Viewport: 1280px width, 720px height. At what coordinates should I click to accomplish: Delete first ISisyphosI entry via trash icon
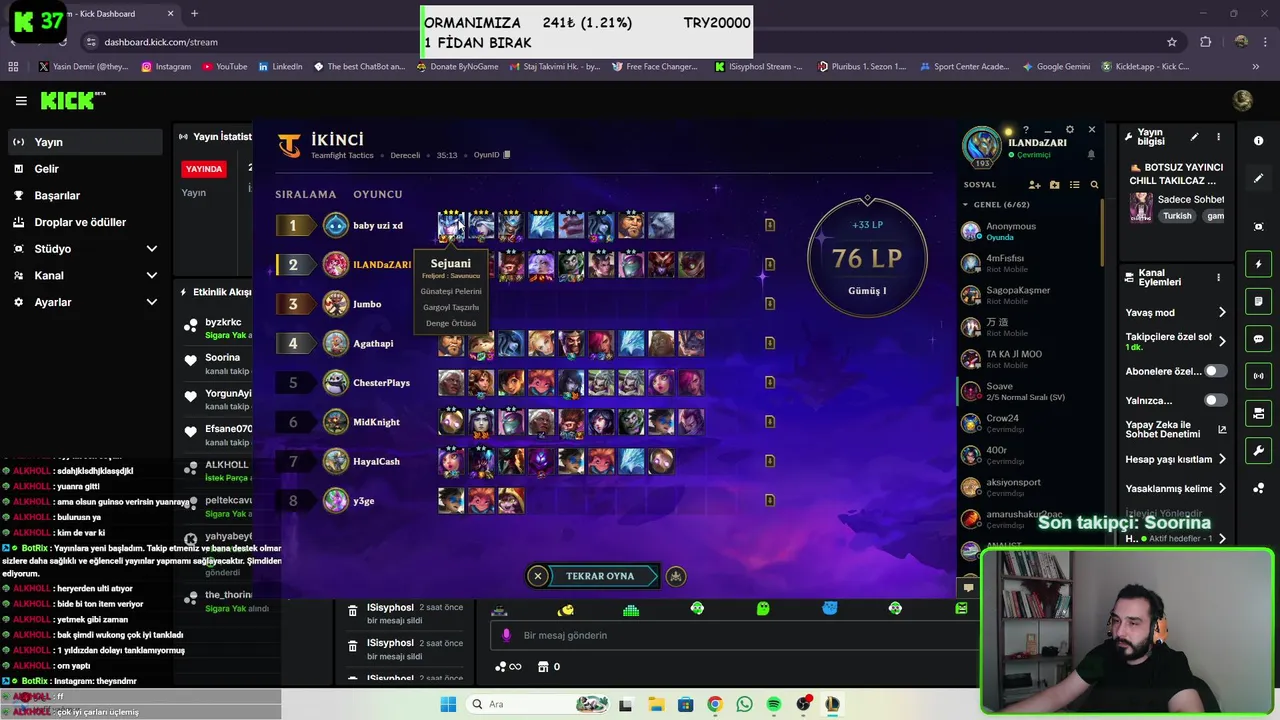[x=352, y=612]
